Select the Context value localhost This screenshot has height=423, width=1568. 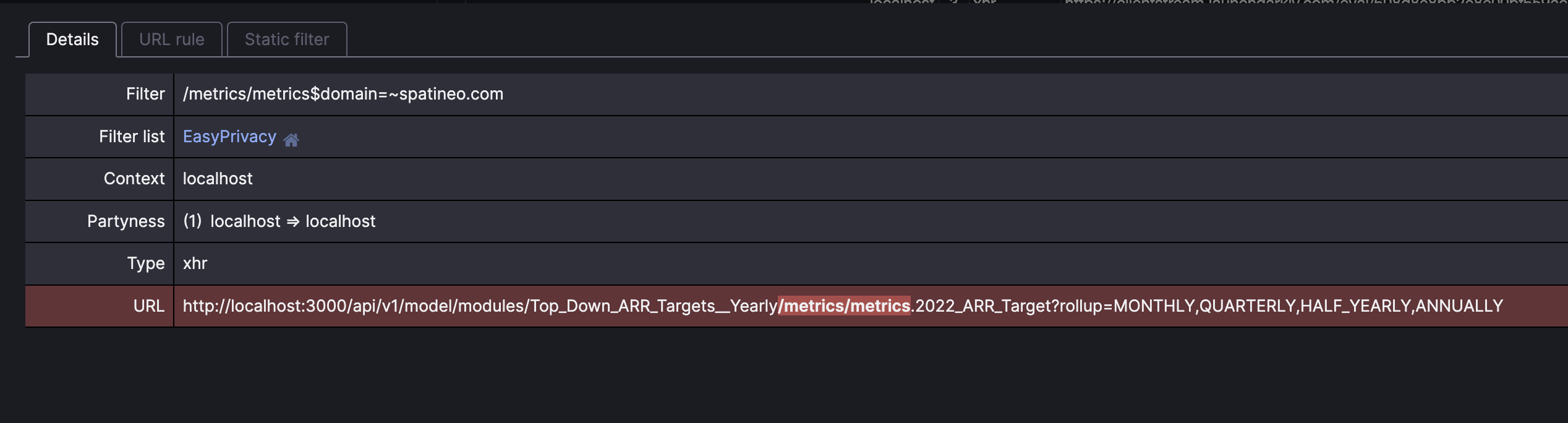[x=218, y=179]
